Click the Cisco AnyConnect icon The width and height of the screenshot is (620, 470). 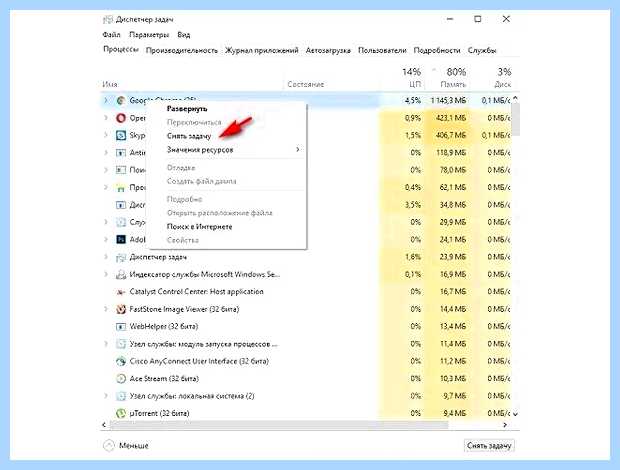point(121,361)
